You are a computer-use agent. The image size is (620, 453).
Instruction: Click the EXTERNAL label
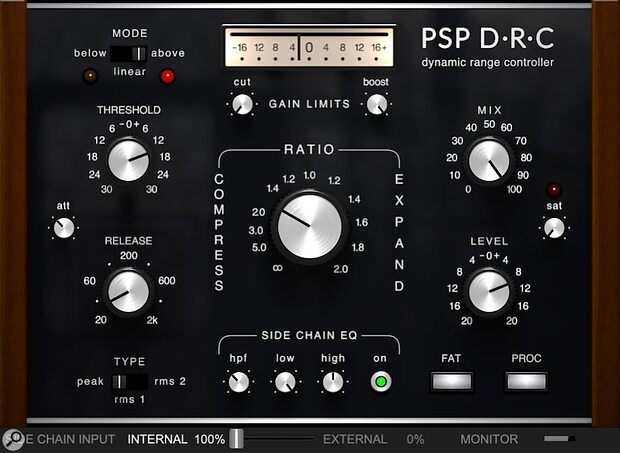355,439
